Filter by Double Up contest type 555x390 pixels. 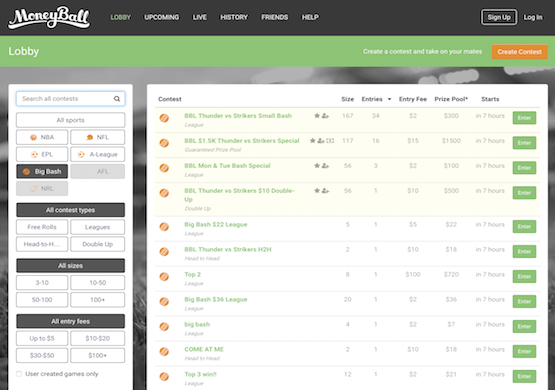pyautogui.click(x=98, y=244)
